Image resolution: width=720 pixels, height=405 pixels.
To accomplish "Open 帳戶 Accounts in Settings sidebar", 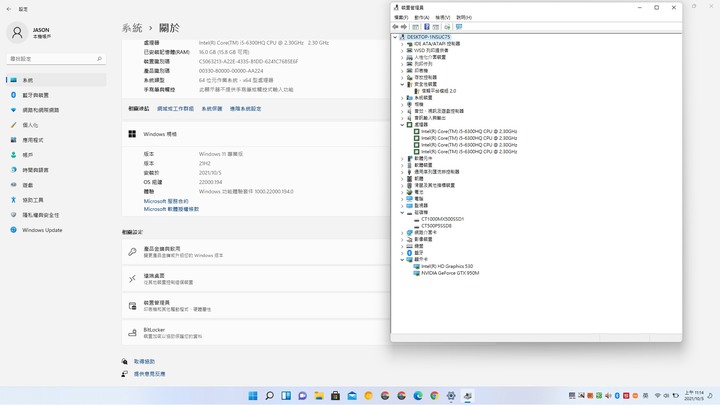I will (x=56, y=155).
